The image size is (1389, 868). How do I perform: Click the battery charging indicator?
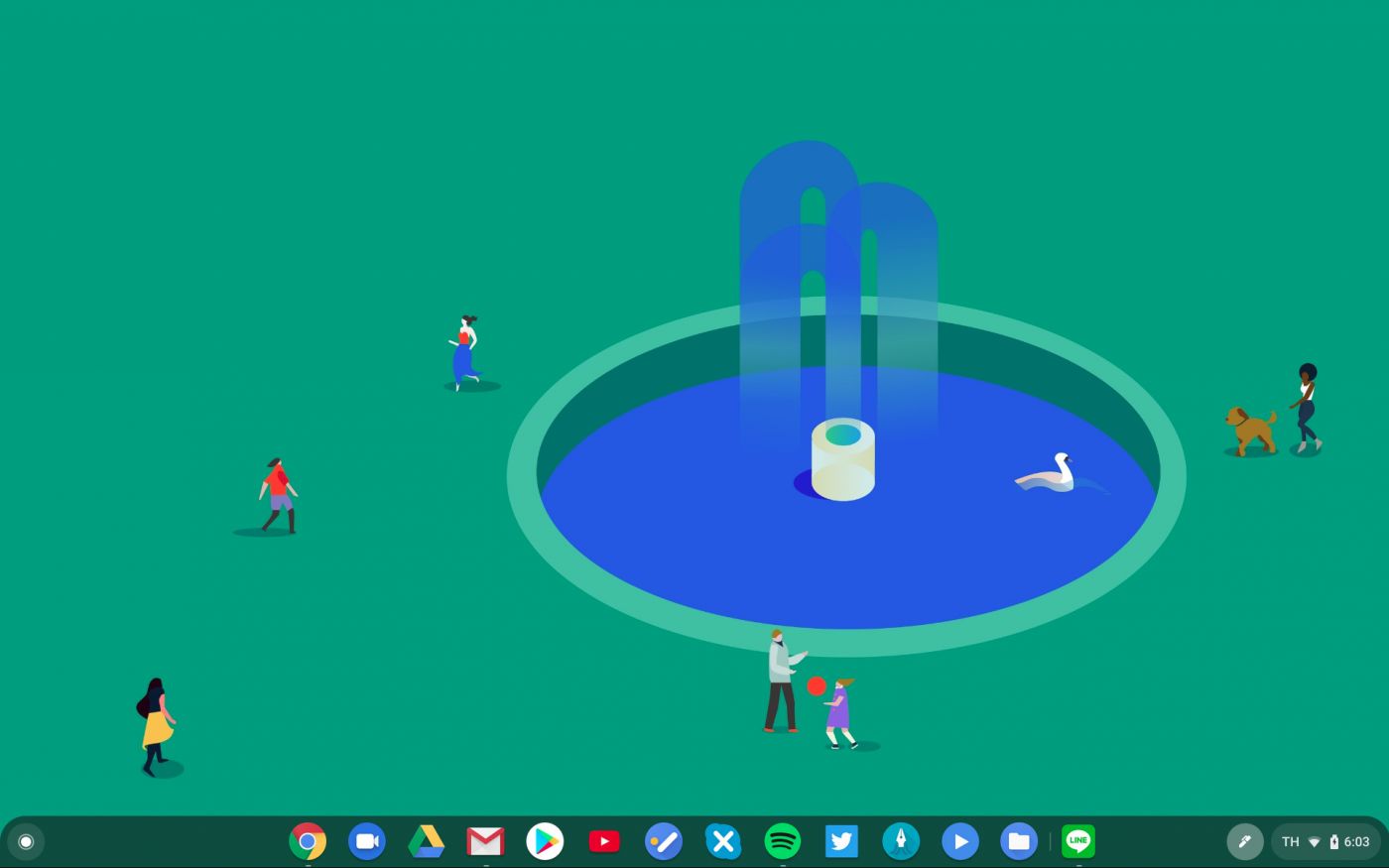(1333, 841)
